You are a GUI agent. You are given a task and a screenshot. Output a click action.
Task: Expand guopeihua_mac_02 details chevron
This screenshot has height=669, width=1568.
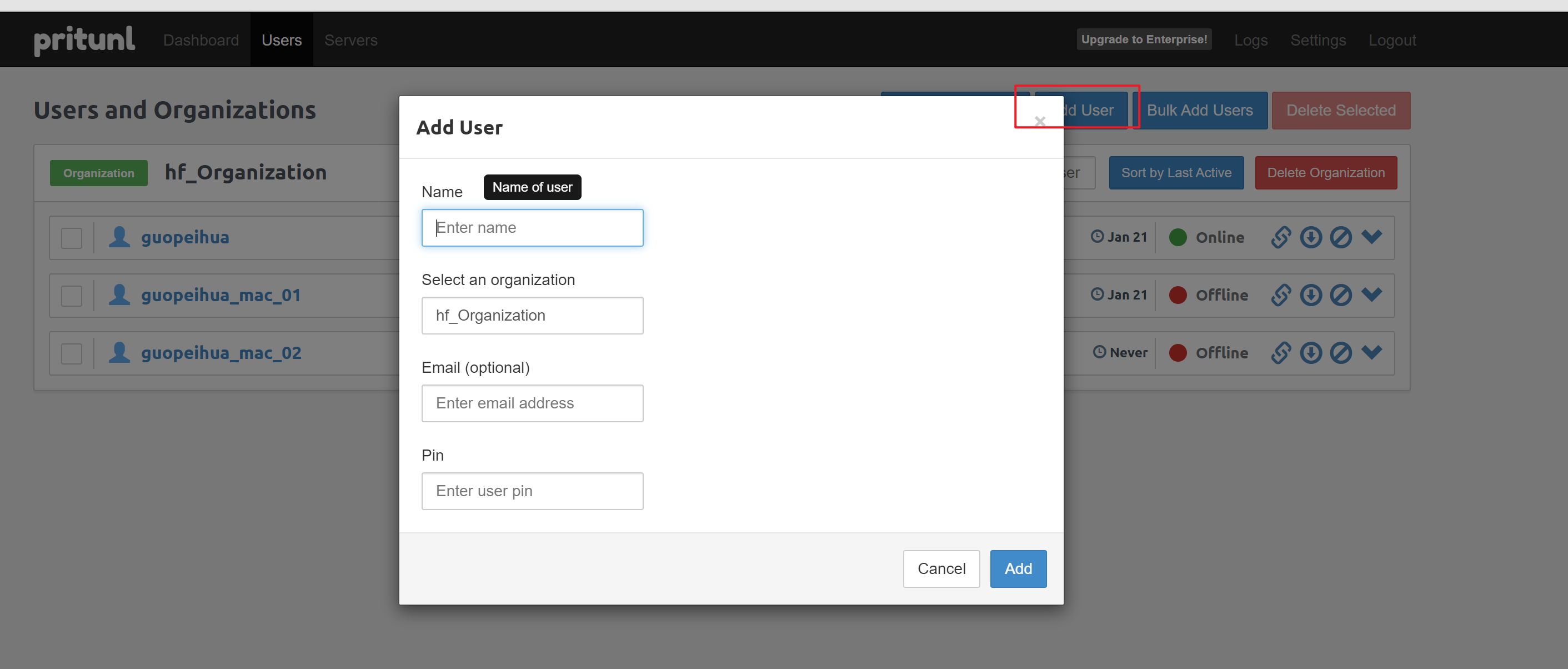pyautogui.click(x=1371, y=352)
